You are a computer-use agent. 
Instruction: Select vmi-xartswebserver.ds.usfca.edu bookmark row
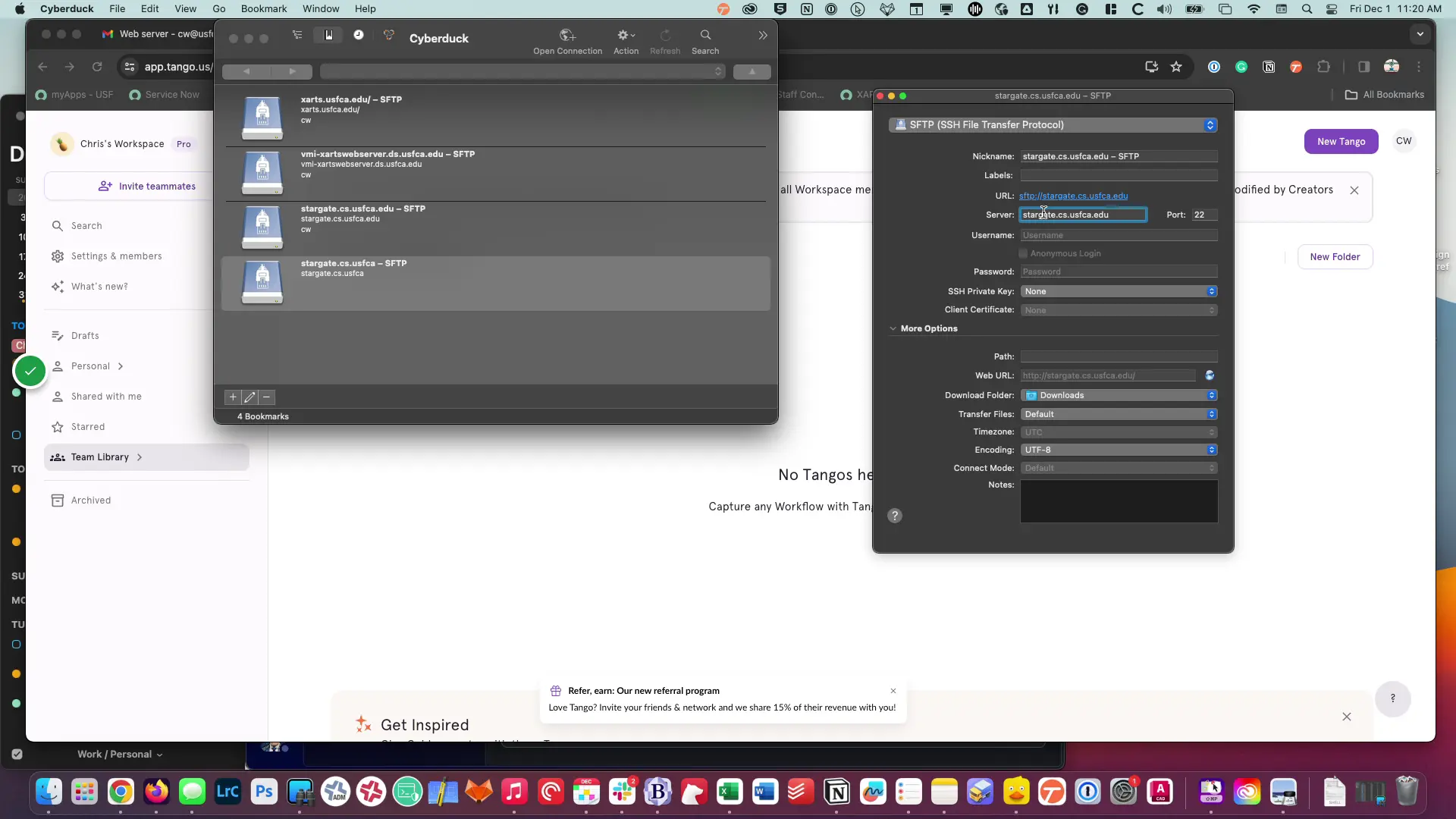496,174
